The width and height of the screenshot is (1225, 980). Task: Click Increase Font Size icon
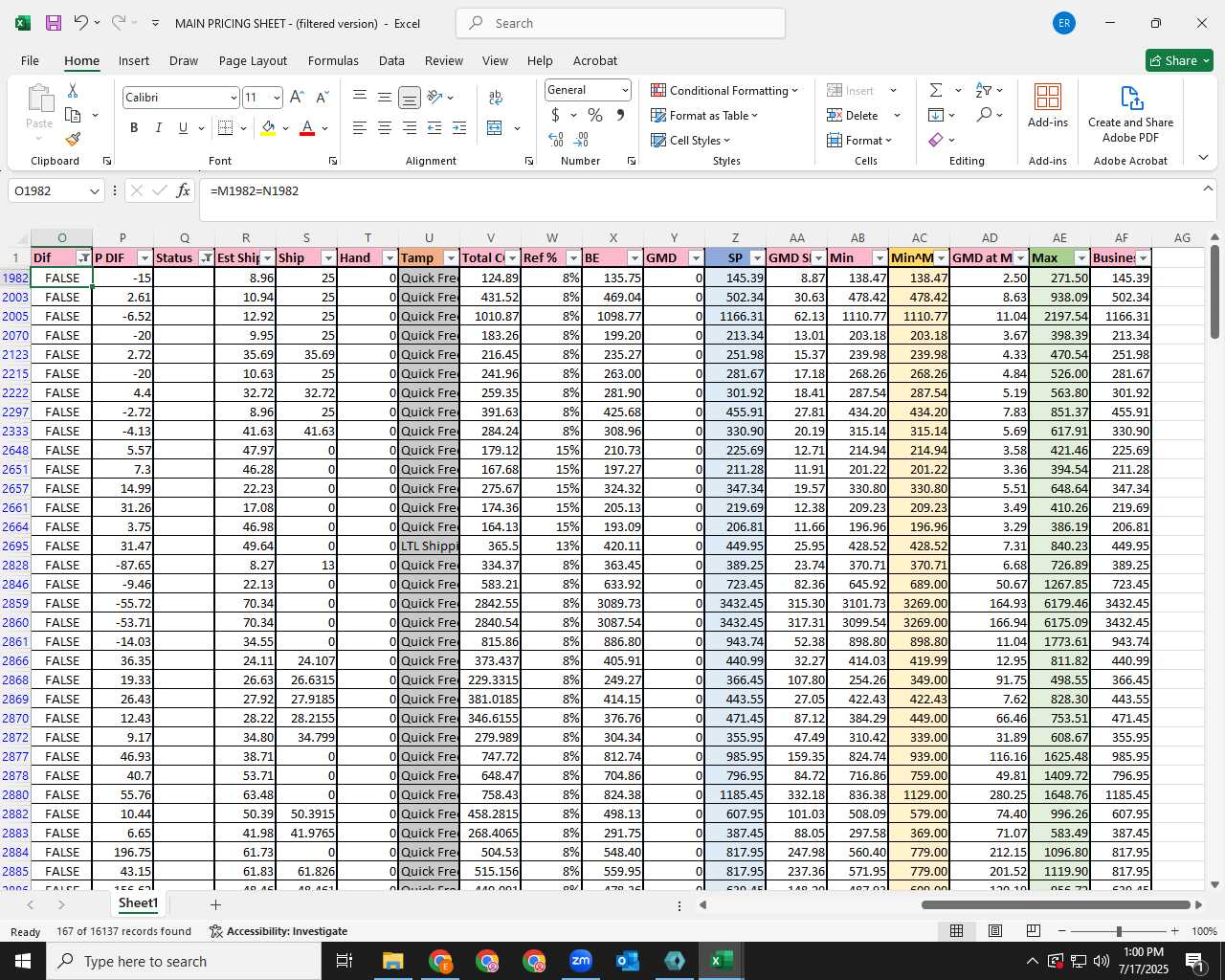pos(297,98)
